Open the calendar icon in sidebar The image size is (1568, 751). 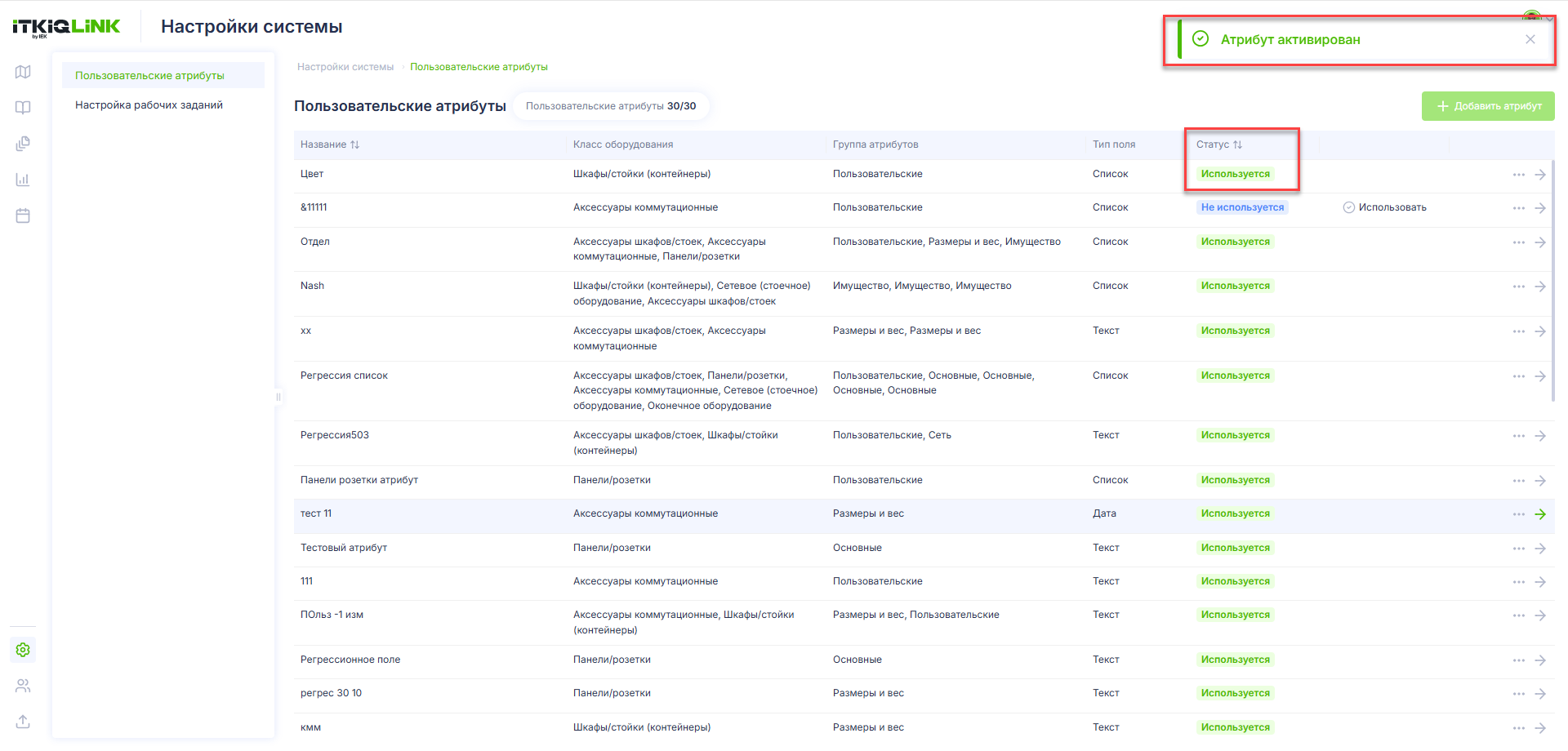(x=23, y=216)
